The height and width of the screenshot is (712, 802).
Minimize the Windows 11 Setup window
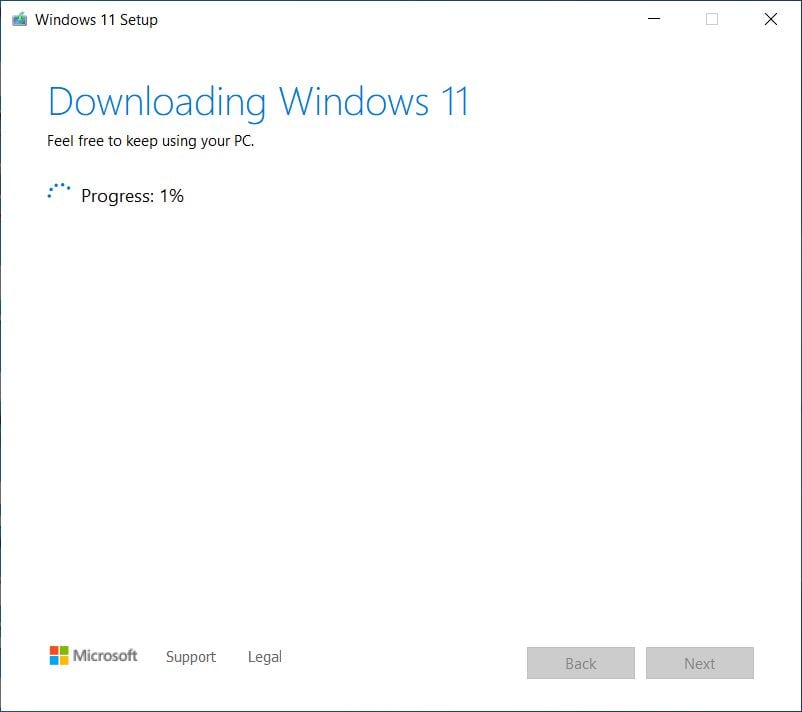pyautogui.click(x=654, y=19)
